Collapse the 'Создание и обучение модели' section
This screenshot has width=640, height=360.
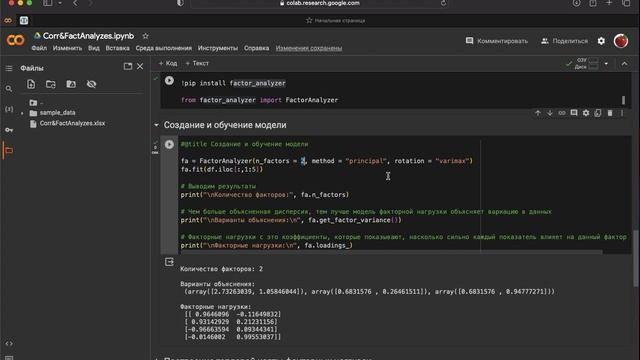click(x=156, y=125)
